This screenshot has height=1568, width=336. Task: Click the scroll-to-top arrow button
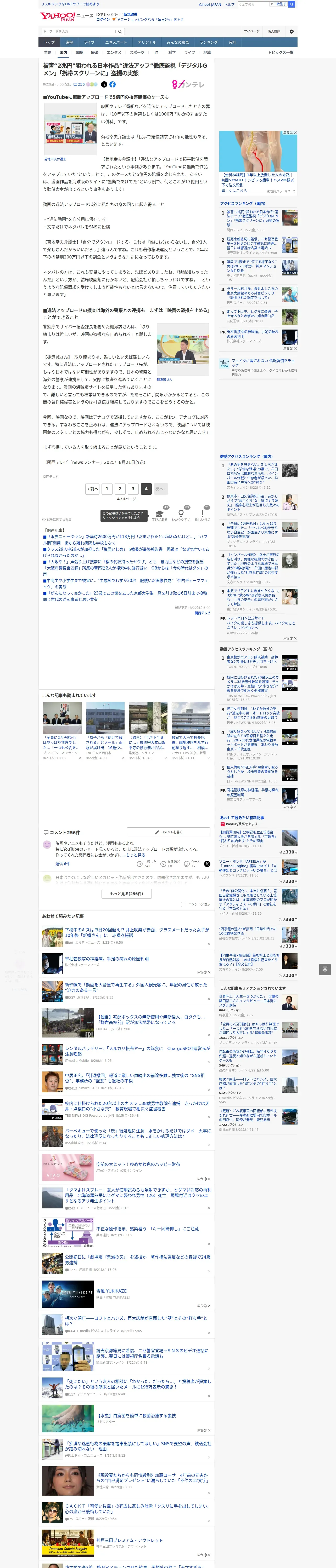325,969
